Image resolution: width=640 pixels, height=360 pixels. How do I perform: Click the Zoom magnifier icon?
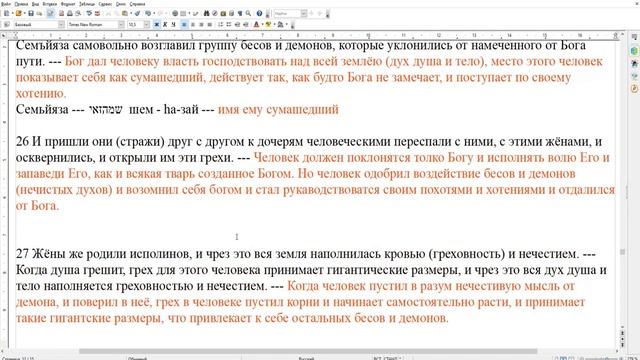[248, 13]
